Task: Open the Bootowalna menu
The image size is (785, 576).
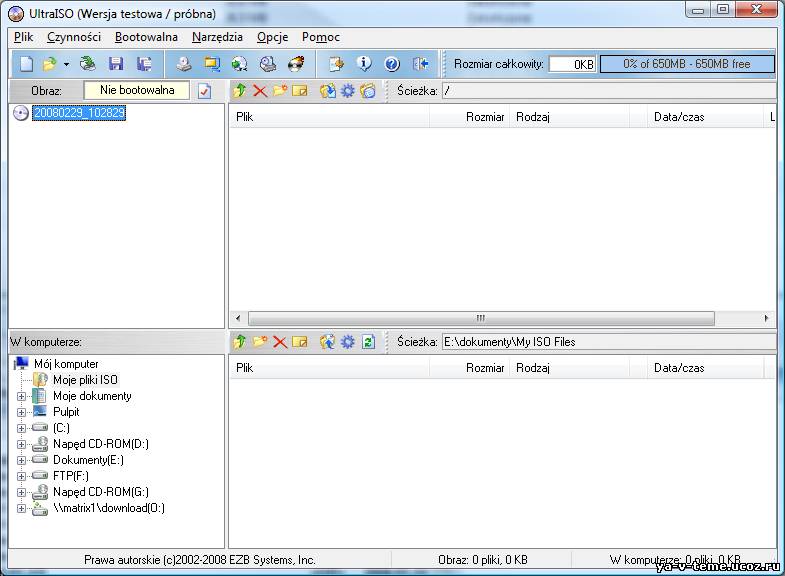Action: pyautogui.click(x=146, y=37)
